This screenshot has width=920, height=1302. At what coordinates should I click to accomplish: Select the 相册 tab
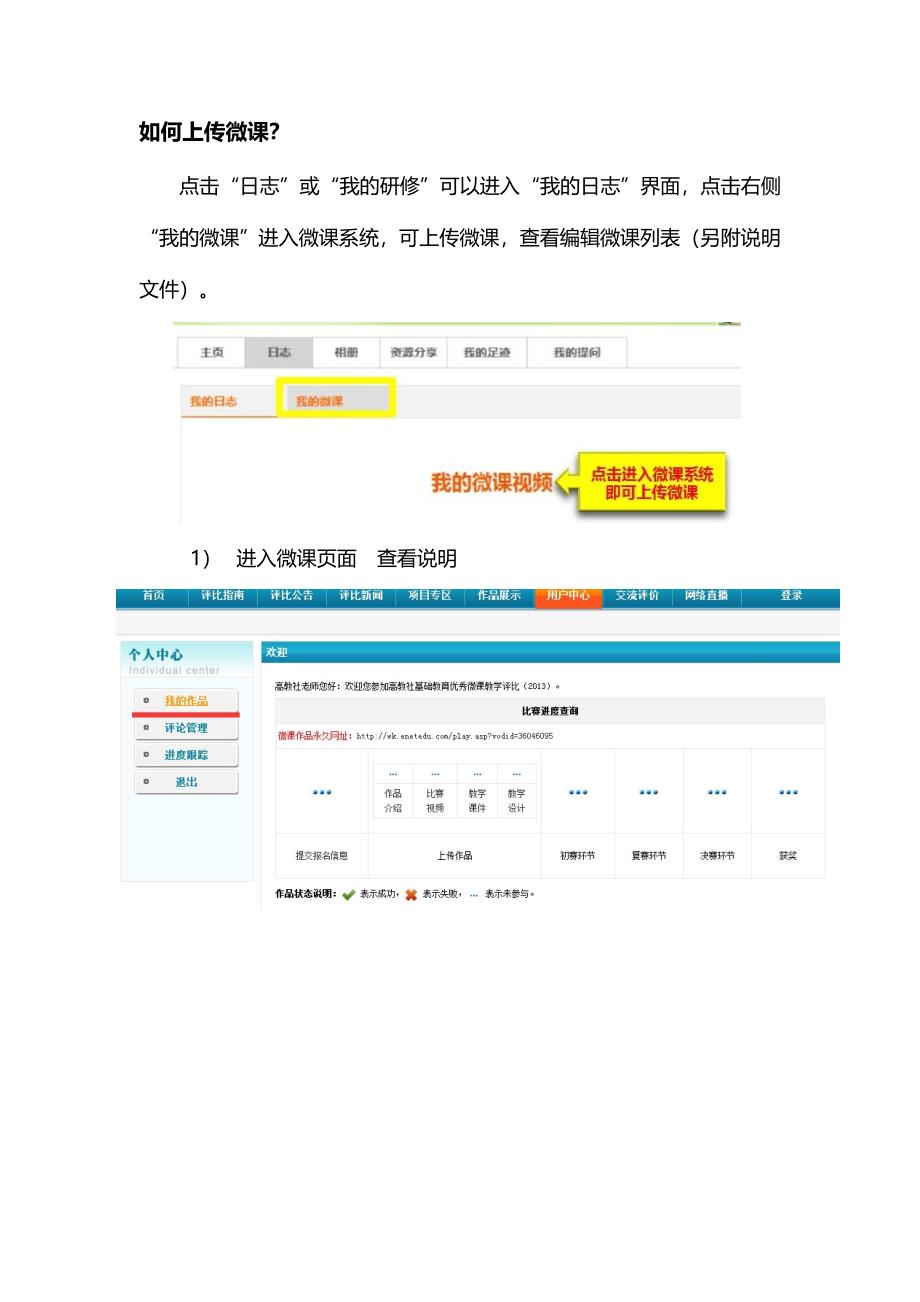click(x=346, y=353)
